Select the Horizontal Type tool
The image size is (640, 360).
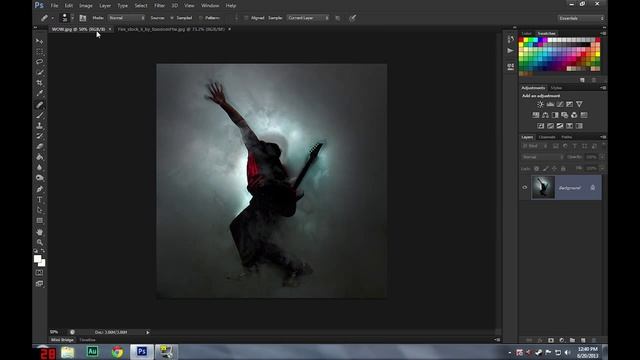coord(40,200)
